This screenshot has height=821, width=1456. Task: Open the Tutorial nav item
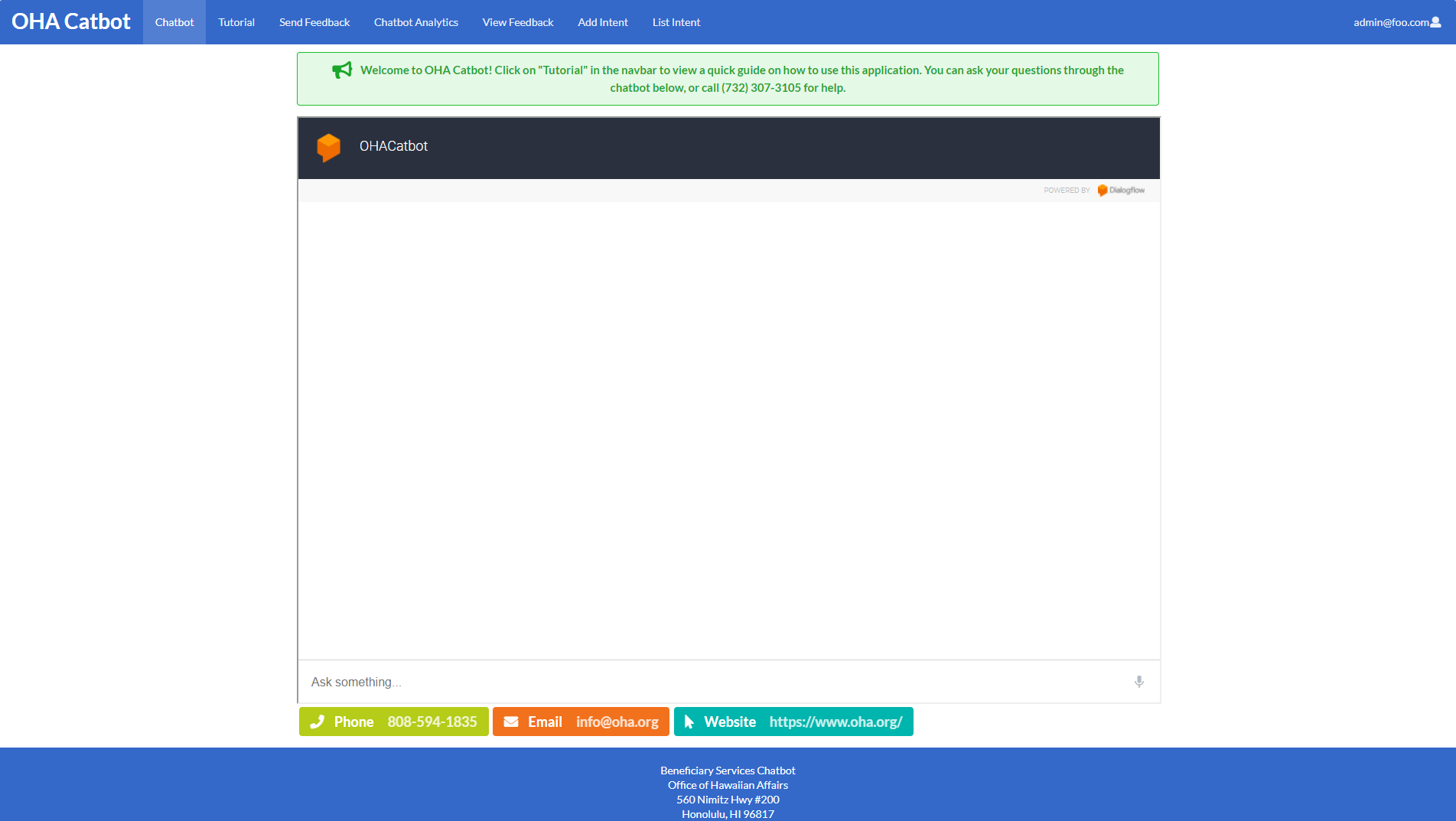point(236,22)
